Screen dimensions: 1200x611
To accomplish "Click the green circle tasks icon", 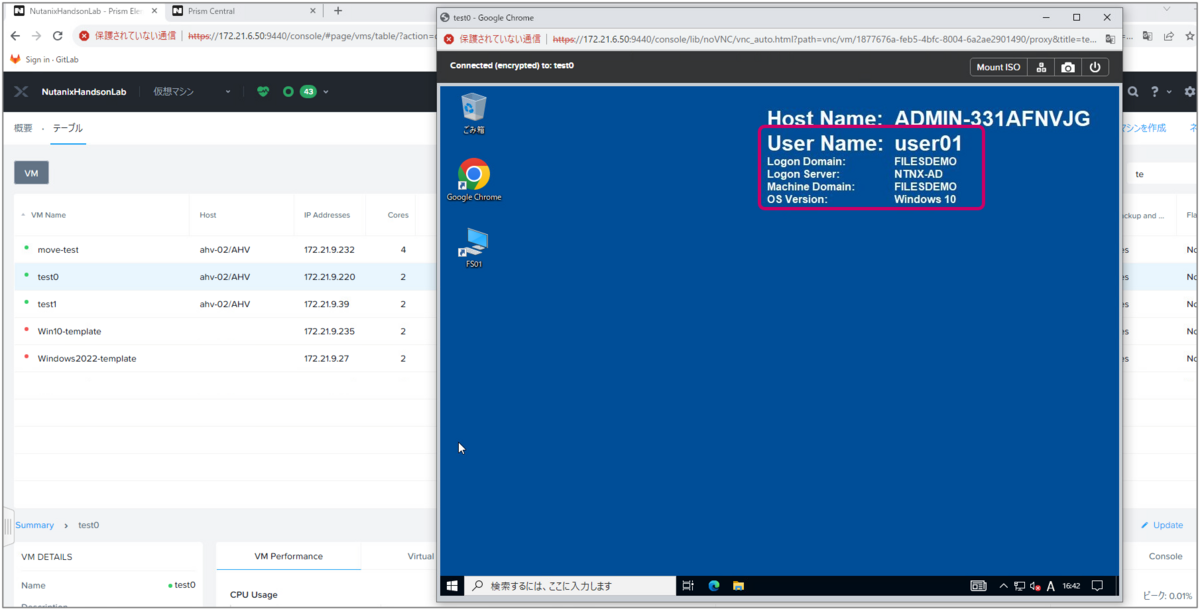I will coord(288,91).
